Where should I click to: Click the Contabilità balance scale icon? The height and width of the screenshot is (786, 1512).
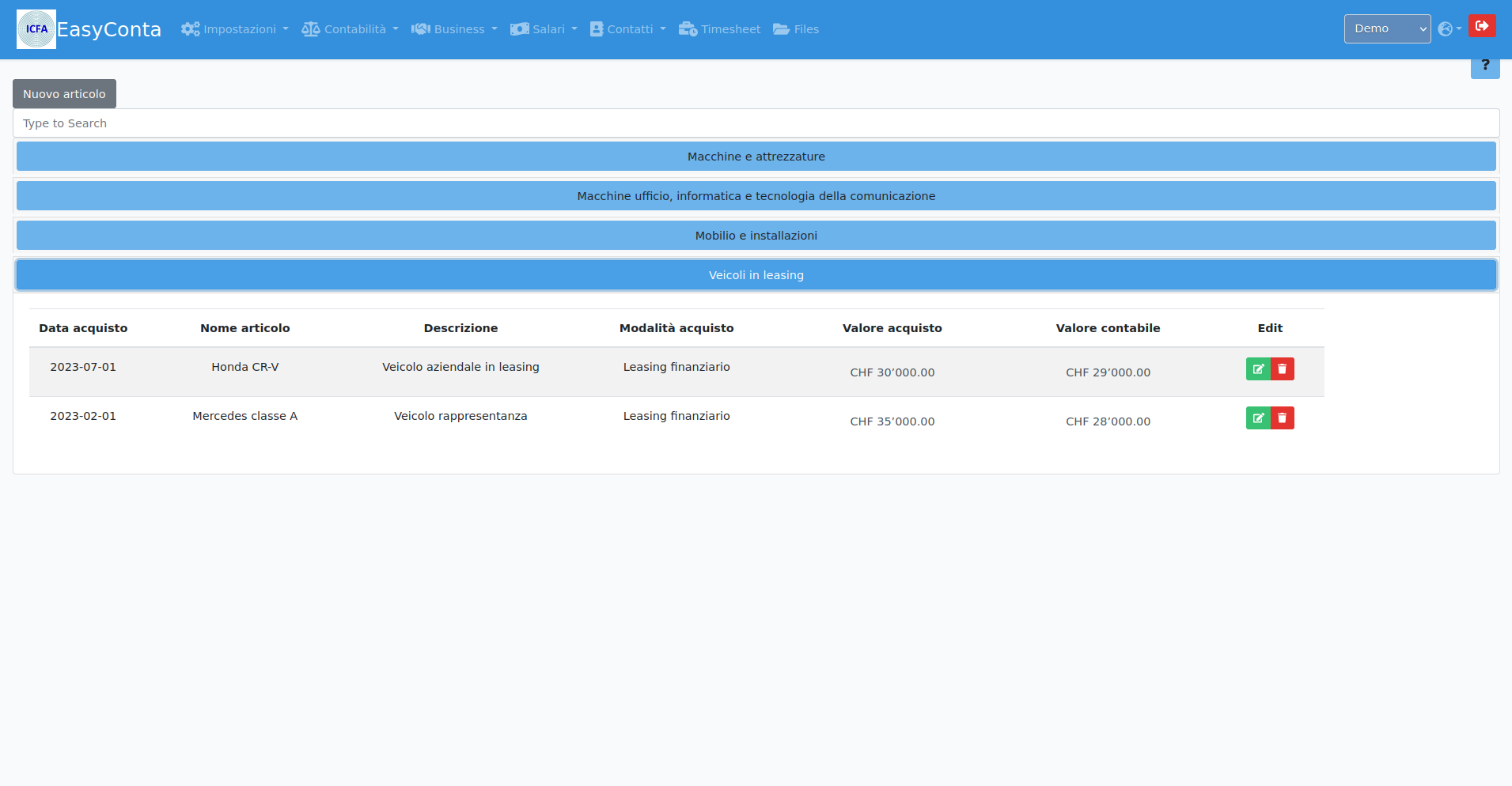pyautogui.click(x=311, y=29)
